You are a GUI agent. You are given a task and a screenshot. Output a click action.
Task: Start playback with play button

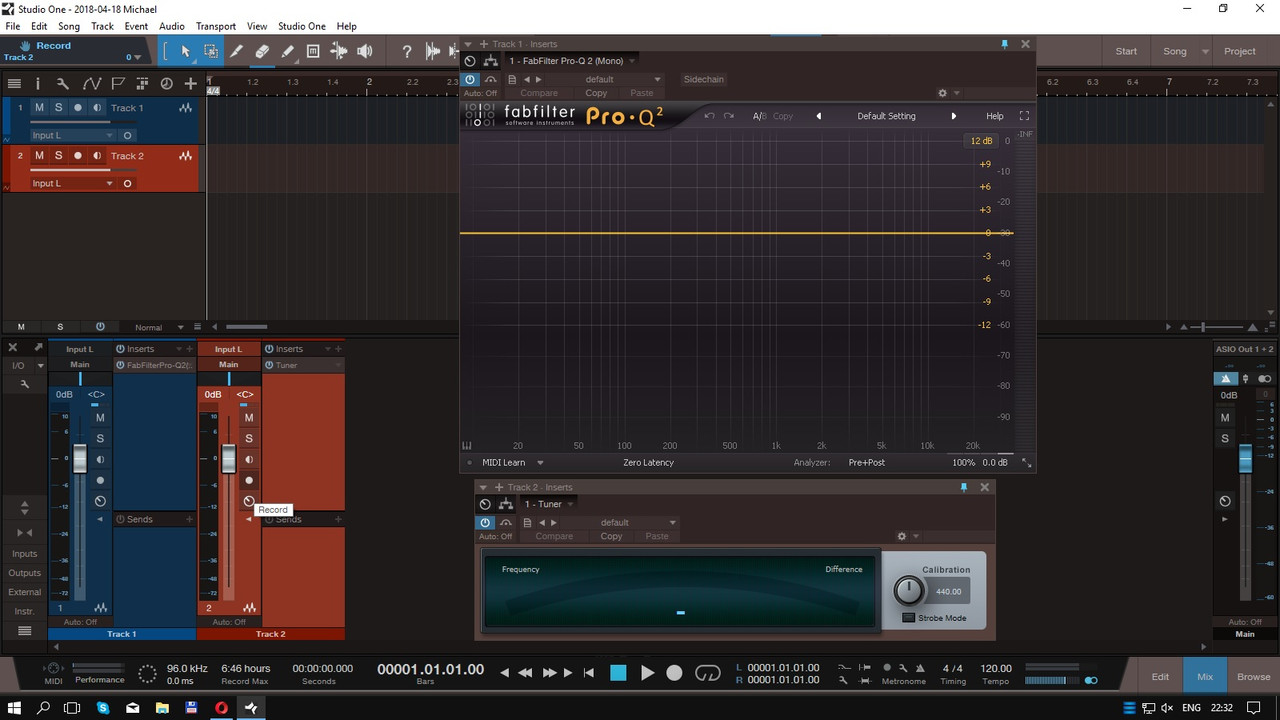click(x=647, y=673)
